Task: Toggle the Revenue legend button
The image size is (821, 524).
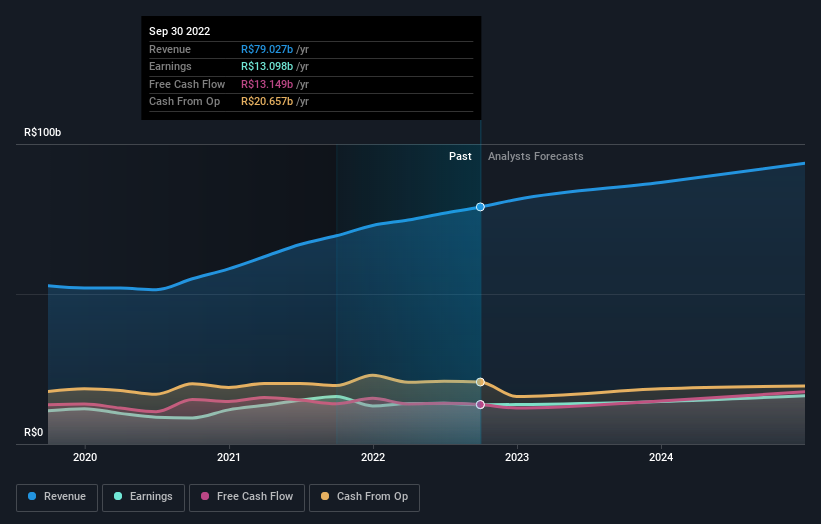Action: click(57, 497)
